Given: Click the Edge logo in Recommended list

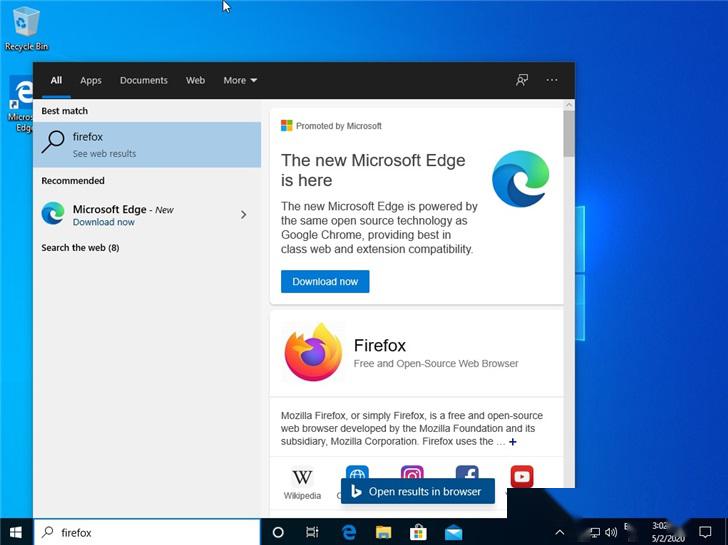Looking at the screenshot, I should click(x=53, y=214).
